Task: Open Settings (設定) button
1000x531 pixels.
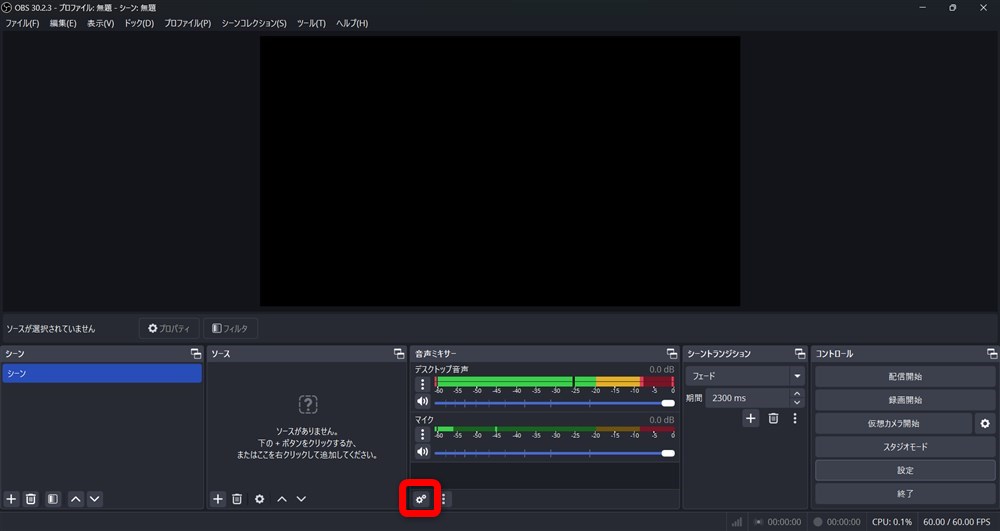Action: click(905, 470)
